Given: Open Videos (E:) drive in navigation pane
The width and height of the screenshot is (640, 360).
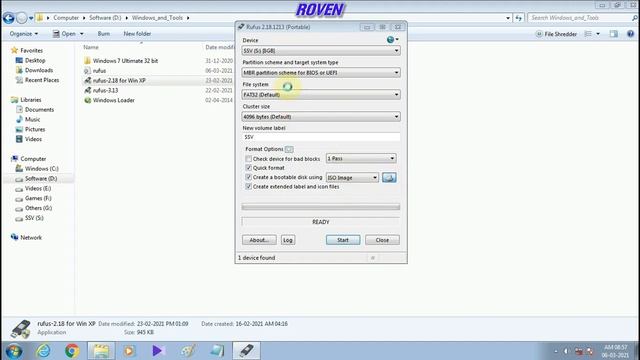Looking at the screenshot, I should [33, 189].
